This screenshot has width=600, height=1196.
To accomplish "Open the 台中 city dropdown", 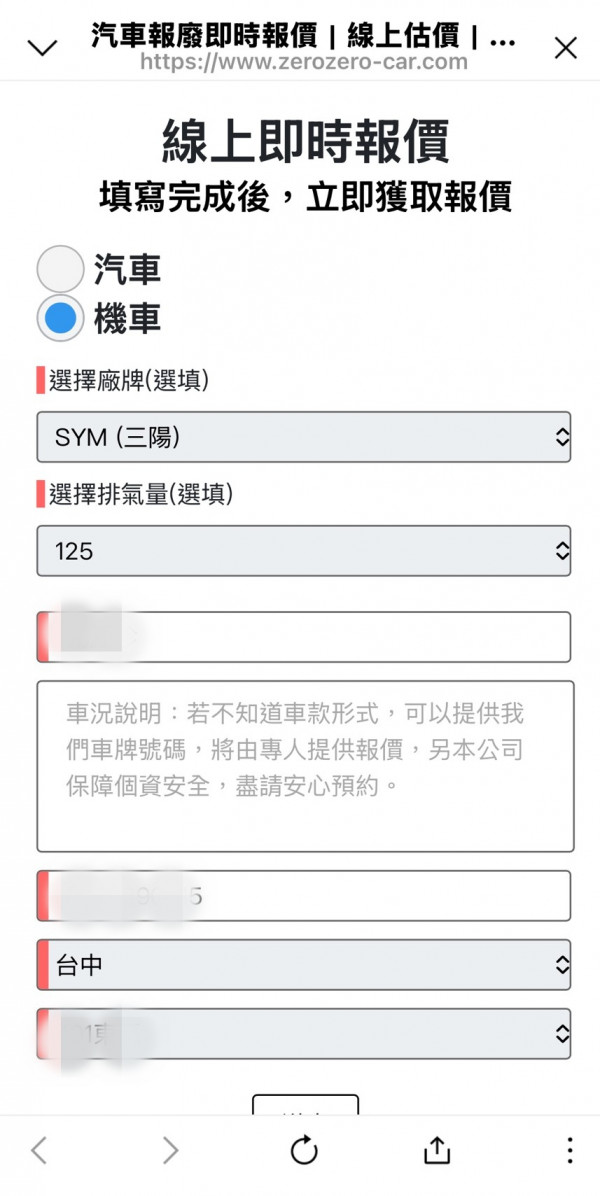I will [304, 965].
